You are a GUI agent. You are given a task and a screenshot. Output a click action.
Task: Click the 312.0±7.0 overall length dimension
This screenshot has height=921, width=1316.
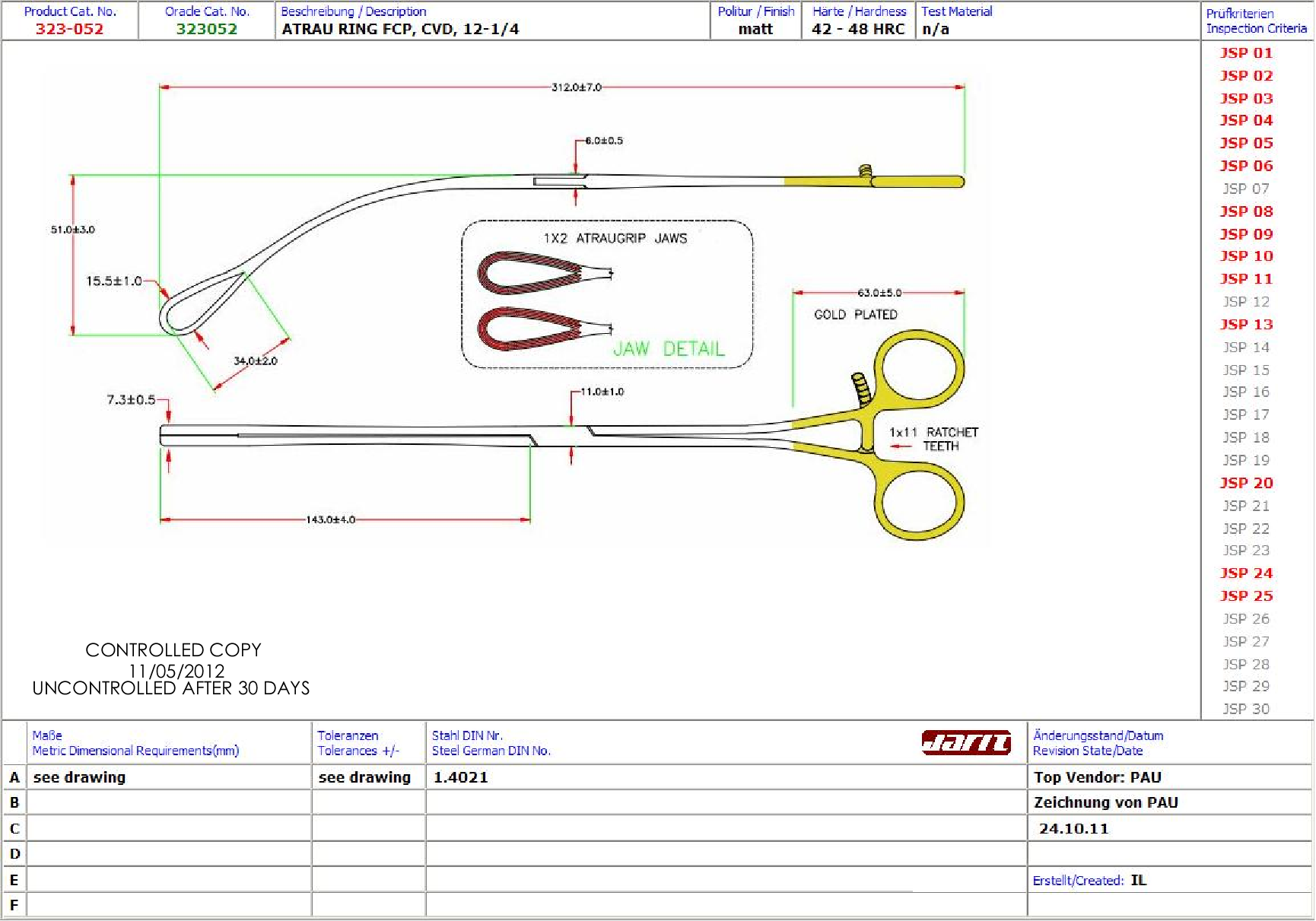tap(576, 87)
